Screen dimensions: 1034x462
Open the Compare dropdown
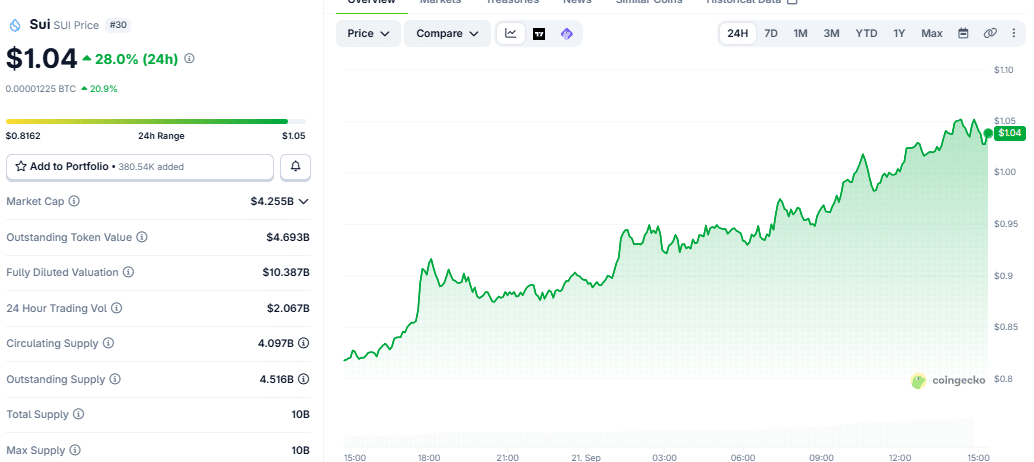(x=447, y=34)
